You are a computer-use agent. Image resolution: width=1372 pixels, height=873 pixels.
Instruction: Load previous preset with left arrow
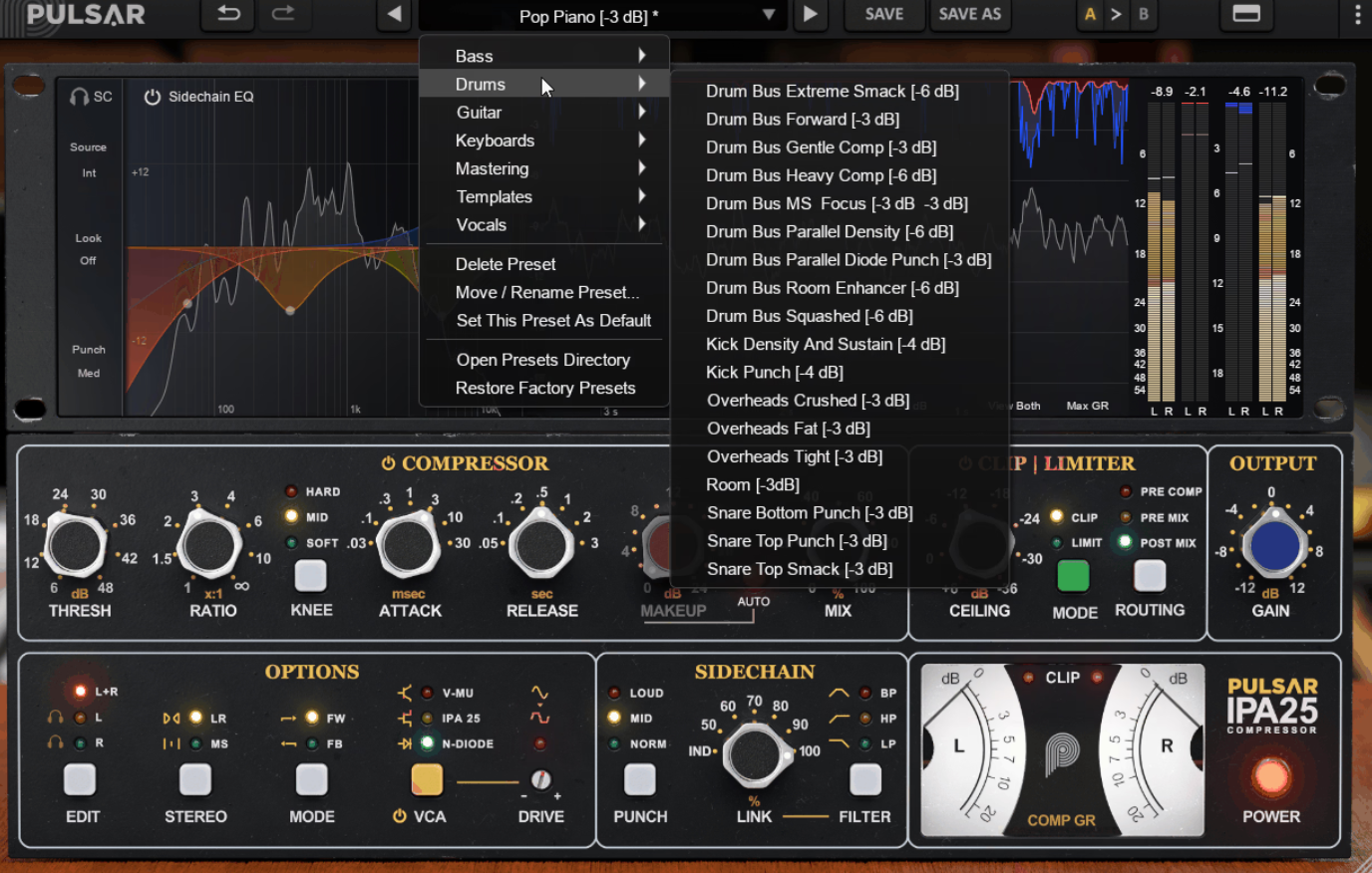[x=395, y=14]
